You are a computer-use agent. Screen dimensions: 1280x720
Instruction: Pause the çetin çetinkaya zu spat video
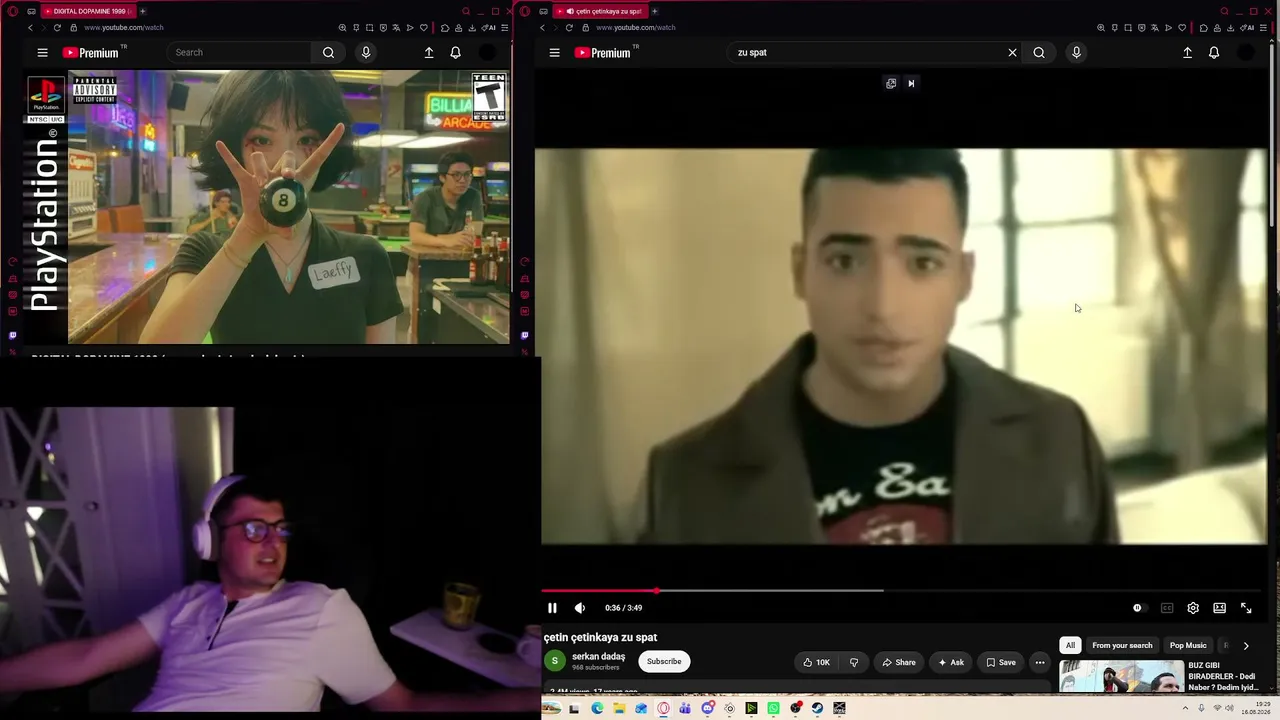click(552, 608)
